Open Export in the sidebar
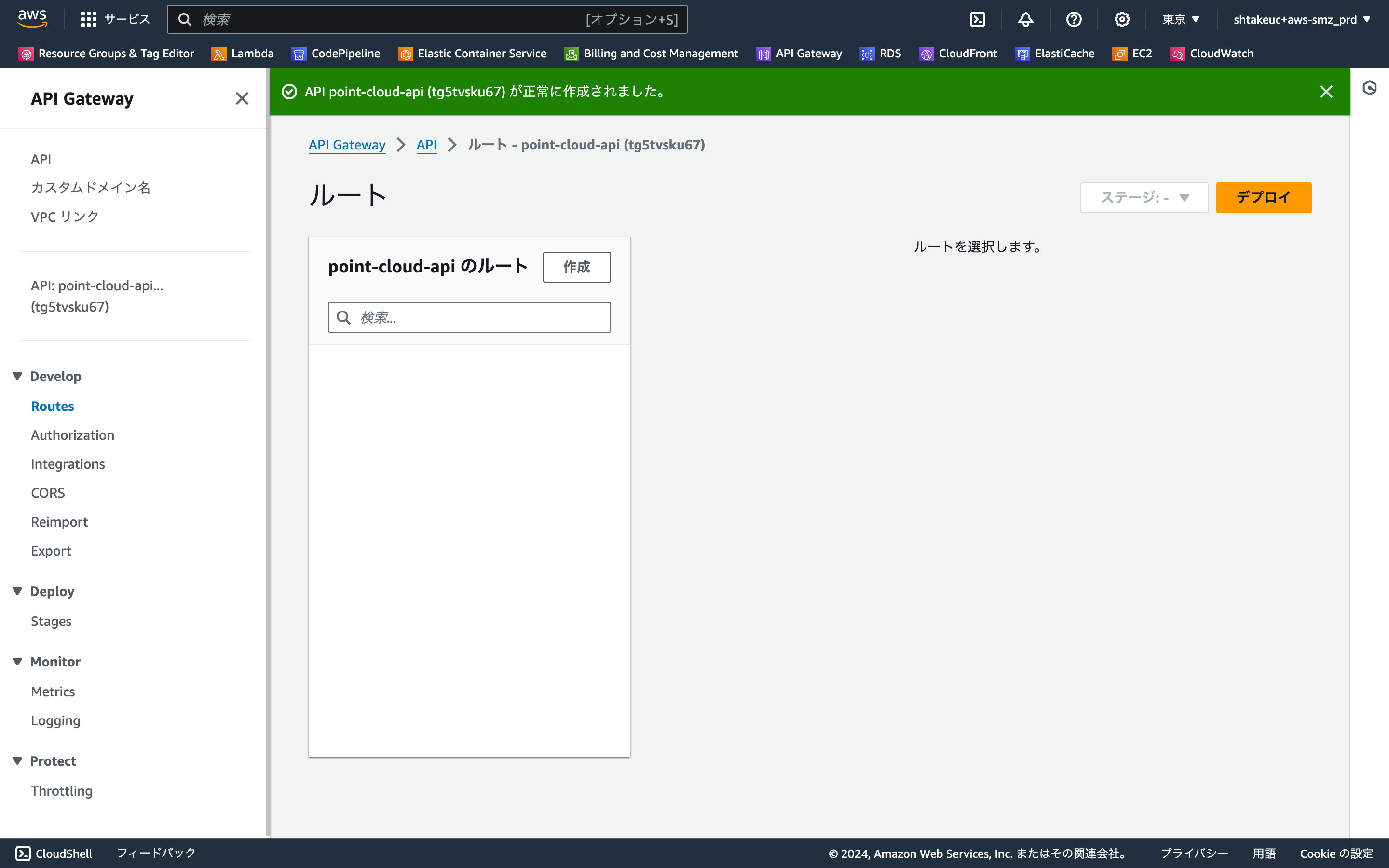Viewport: 1389px width, 868px height. [51, 551]
